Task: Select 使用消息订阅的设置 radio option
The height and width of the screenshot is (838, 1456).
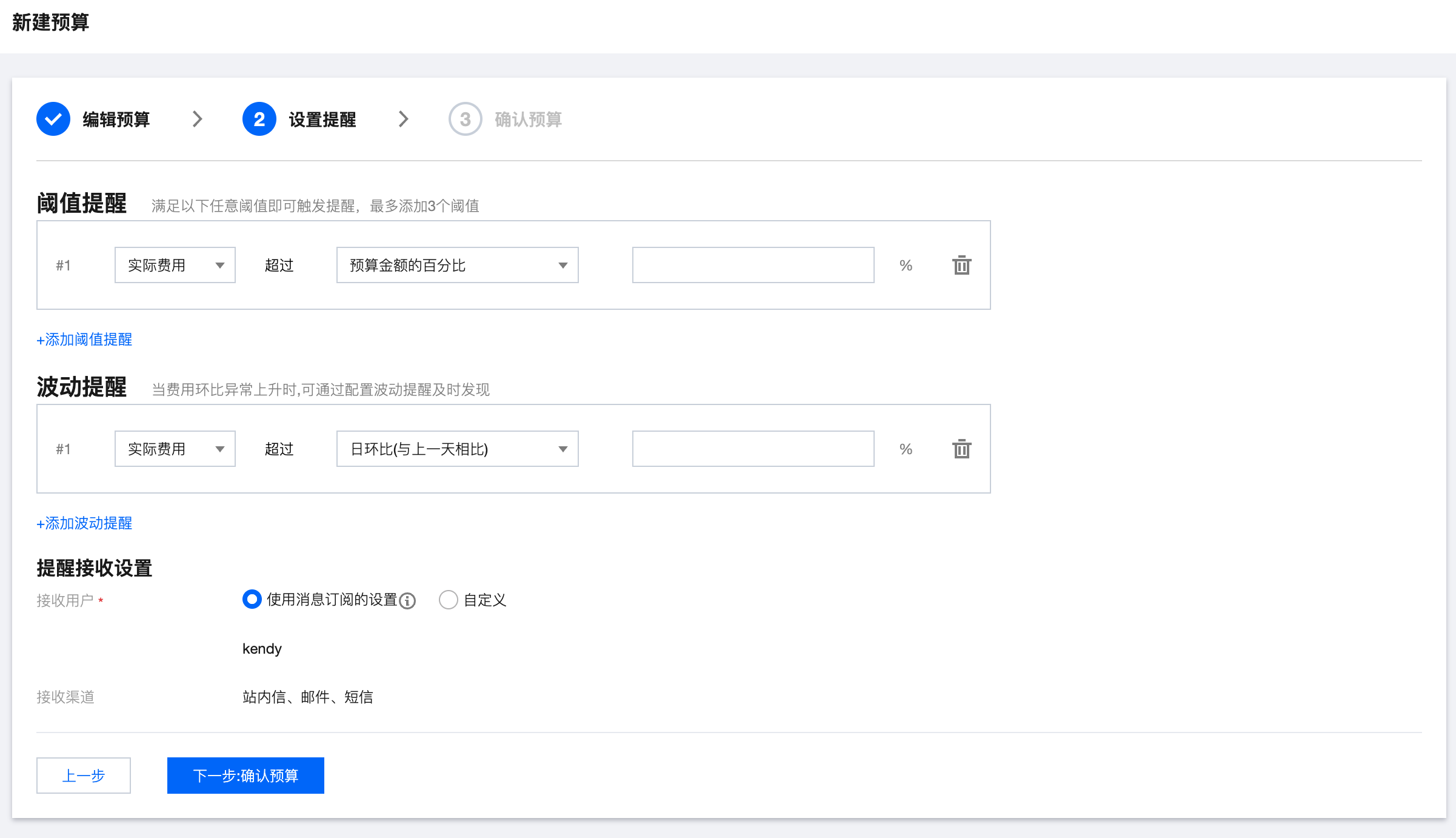Action: 252,600
